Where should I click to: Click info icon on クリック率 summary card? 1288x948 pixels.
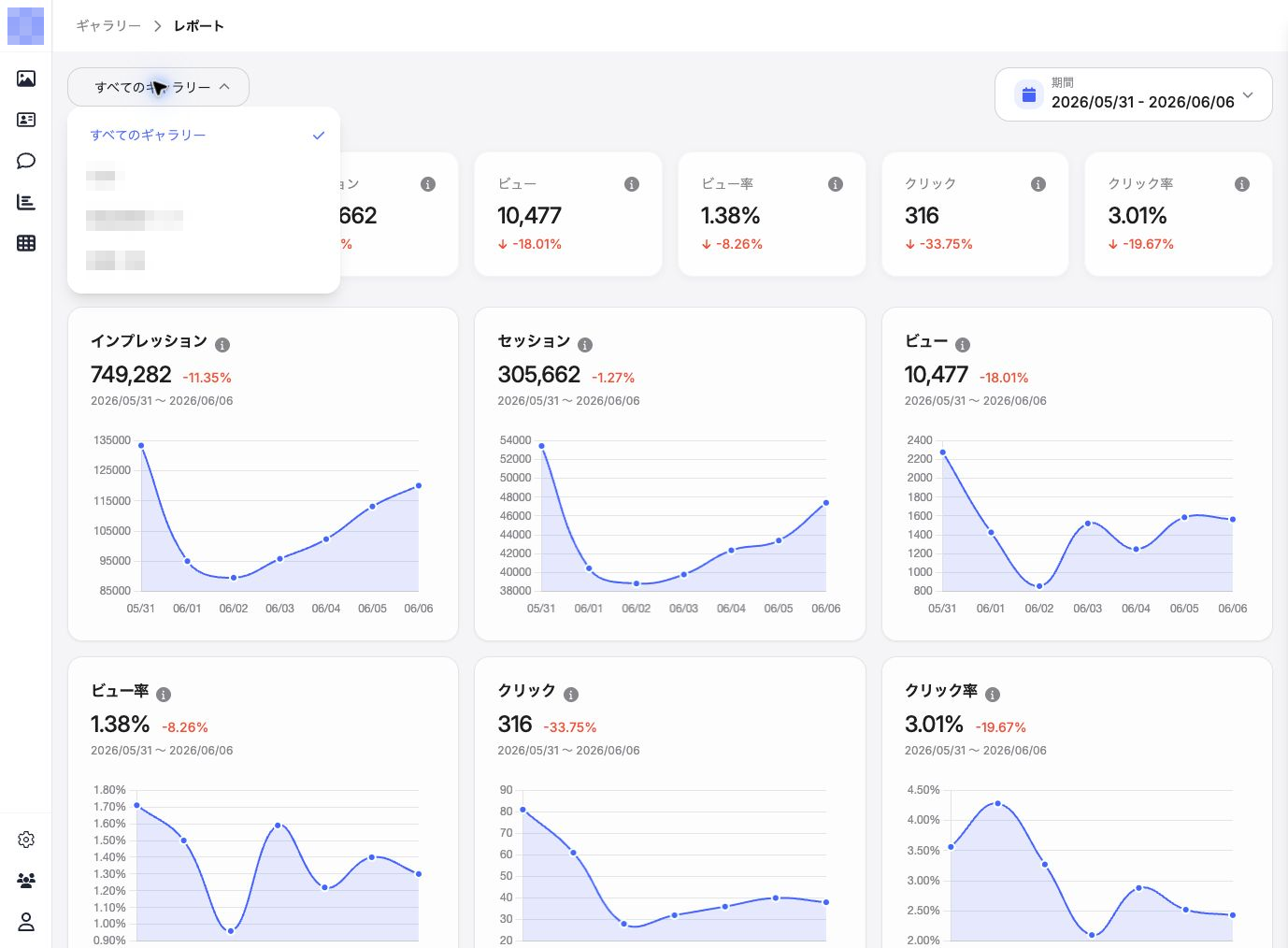tap(1242, 184)
